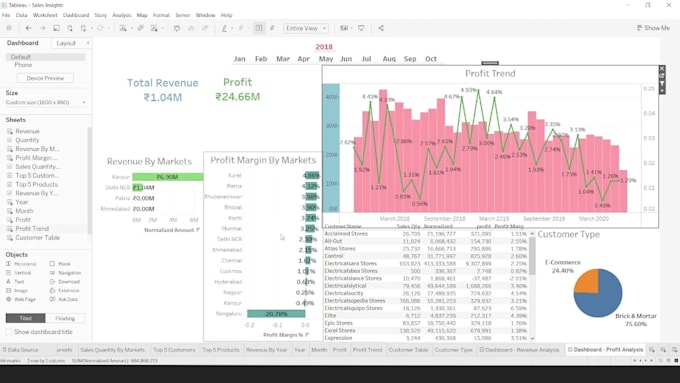Image resolution: width=680 pixels, height=383 pixels.
Task: Open the dashboard Size dropdown
Action: (46, 102)
